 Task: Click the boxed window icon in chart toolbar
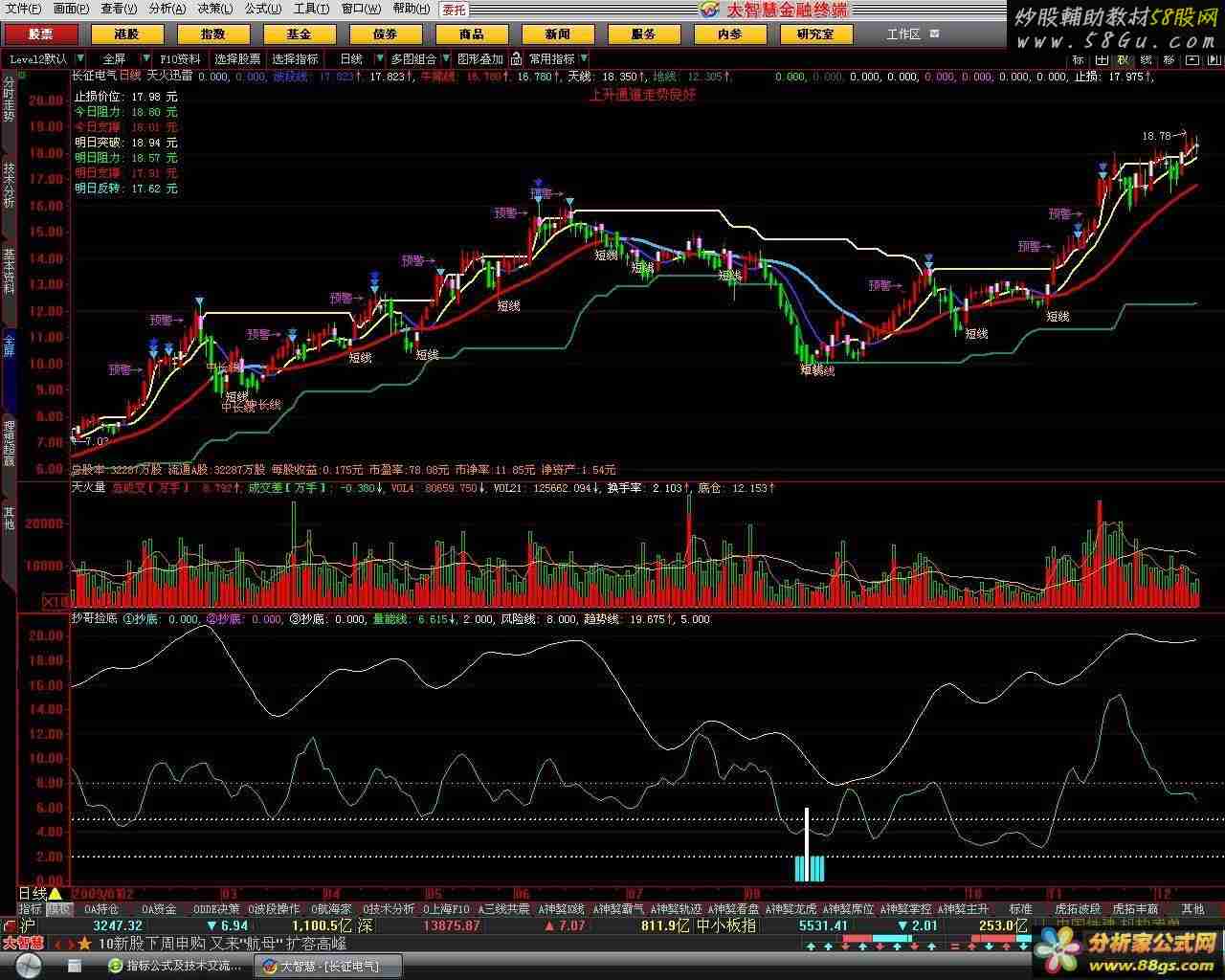1192,59
